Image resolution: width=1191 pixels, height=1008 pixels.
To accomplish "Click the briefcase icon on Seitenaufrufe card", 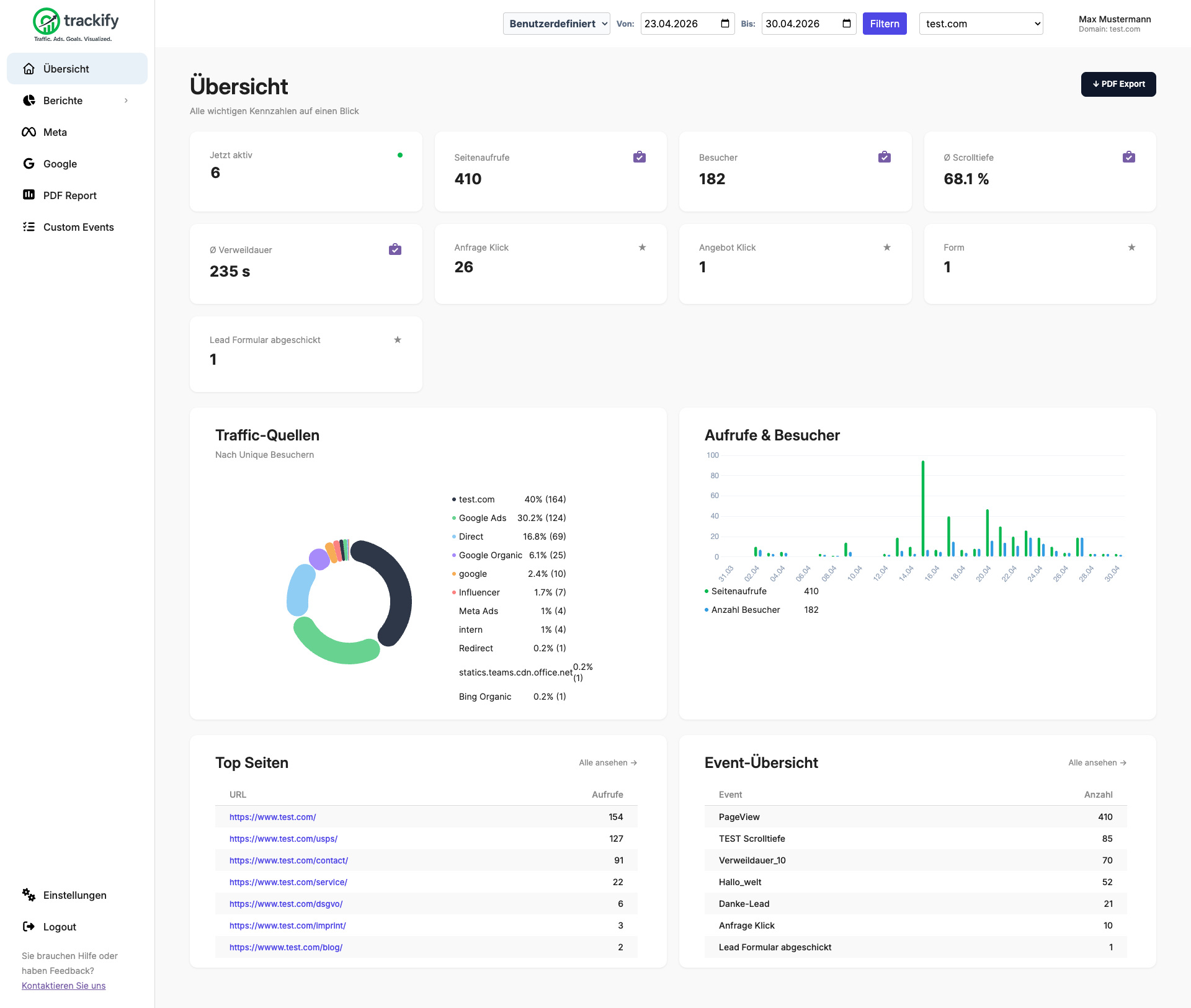I will (x=640, y=157).
